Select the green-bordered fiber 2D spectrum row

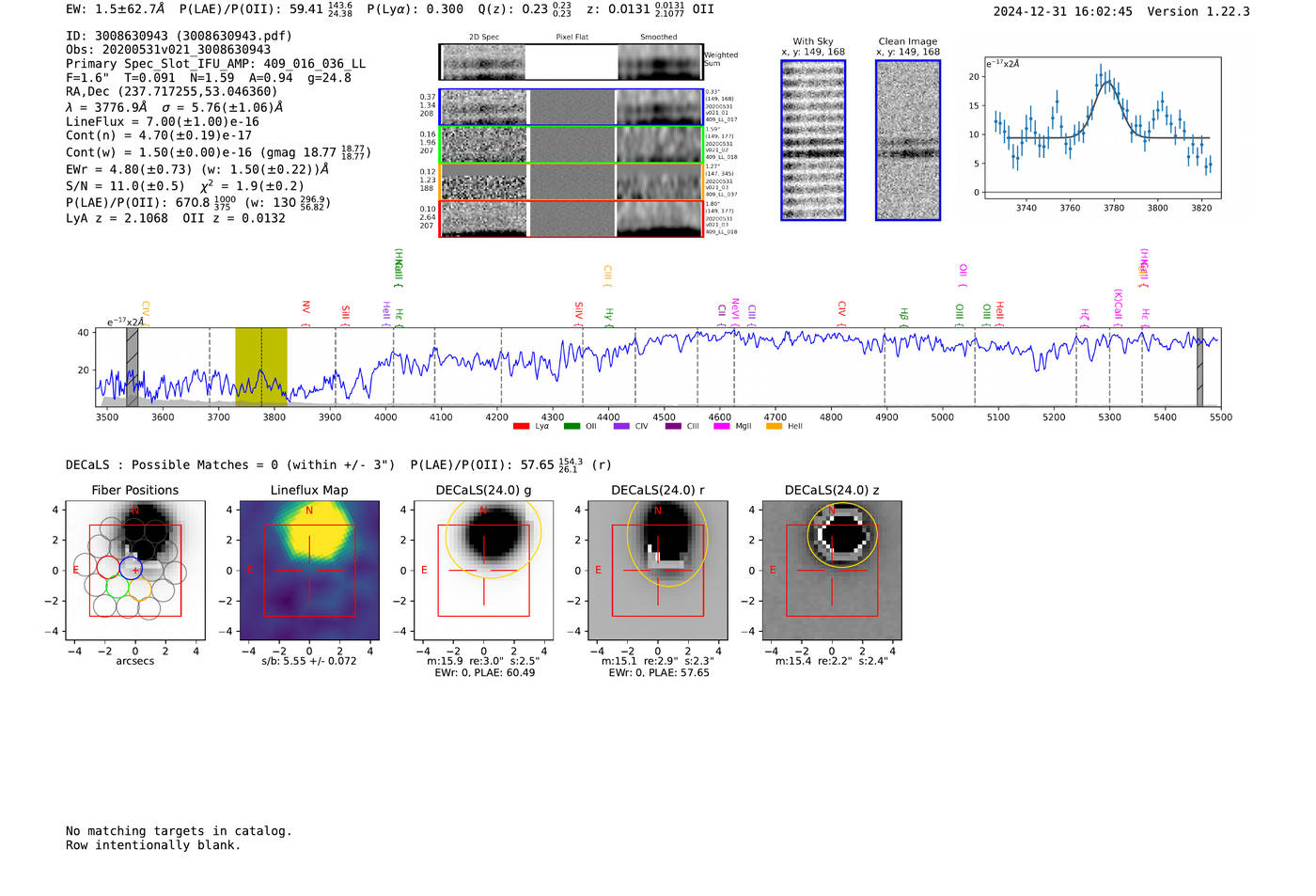pyautogui.click(x=572, y=145)
